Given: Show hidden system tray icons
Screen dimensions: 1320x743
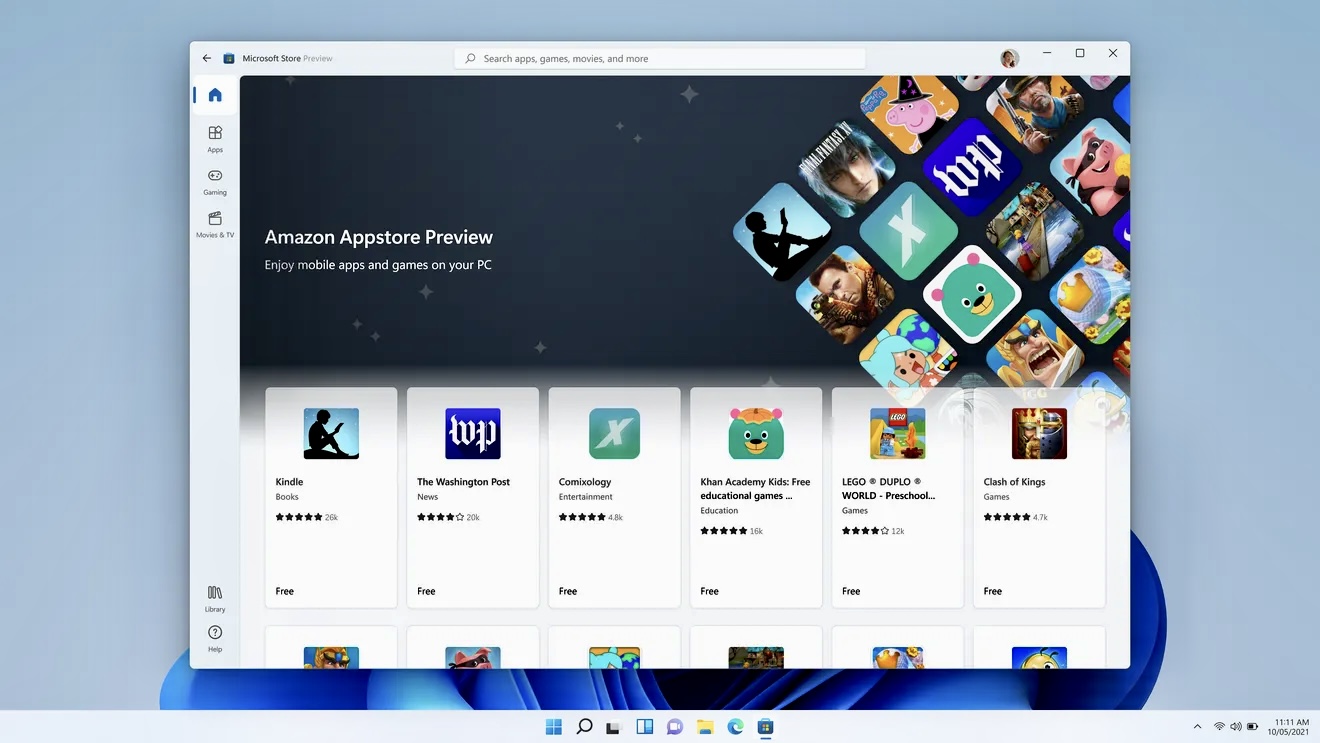Looking at the screenshot, I should point(1198,727).
